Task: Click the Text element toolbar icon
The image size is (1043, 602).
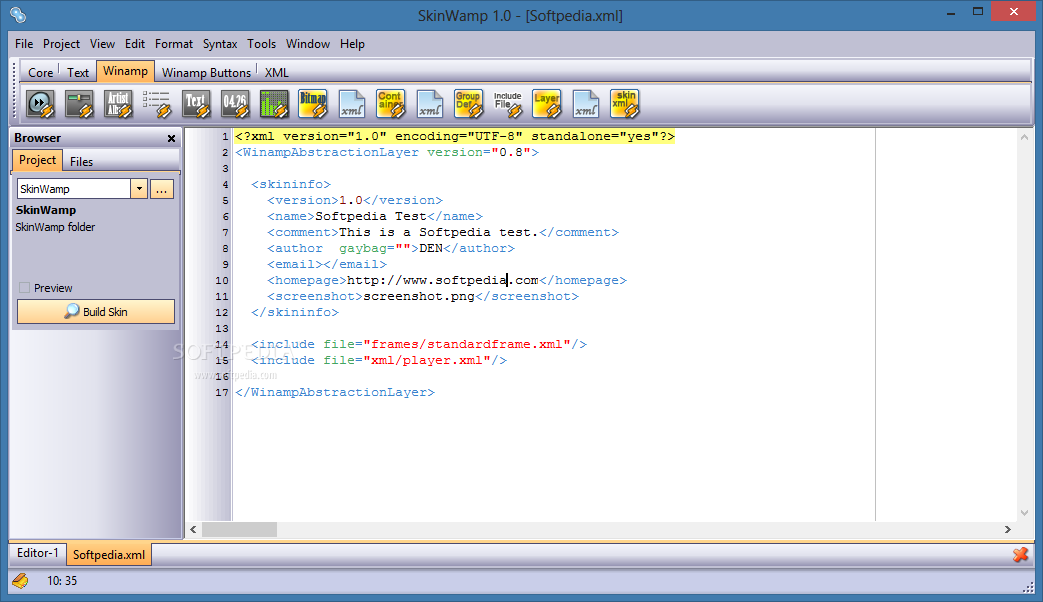Action: point(196,104)
